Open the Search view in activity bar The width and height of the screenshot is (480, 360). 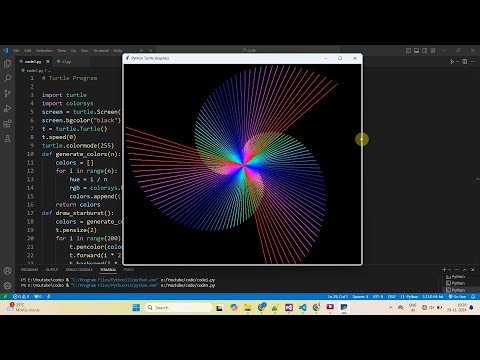pyautogui.click(x=7, y=78)
